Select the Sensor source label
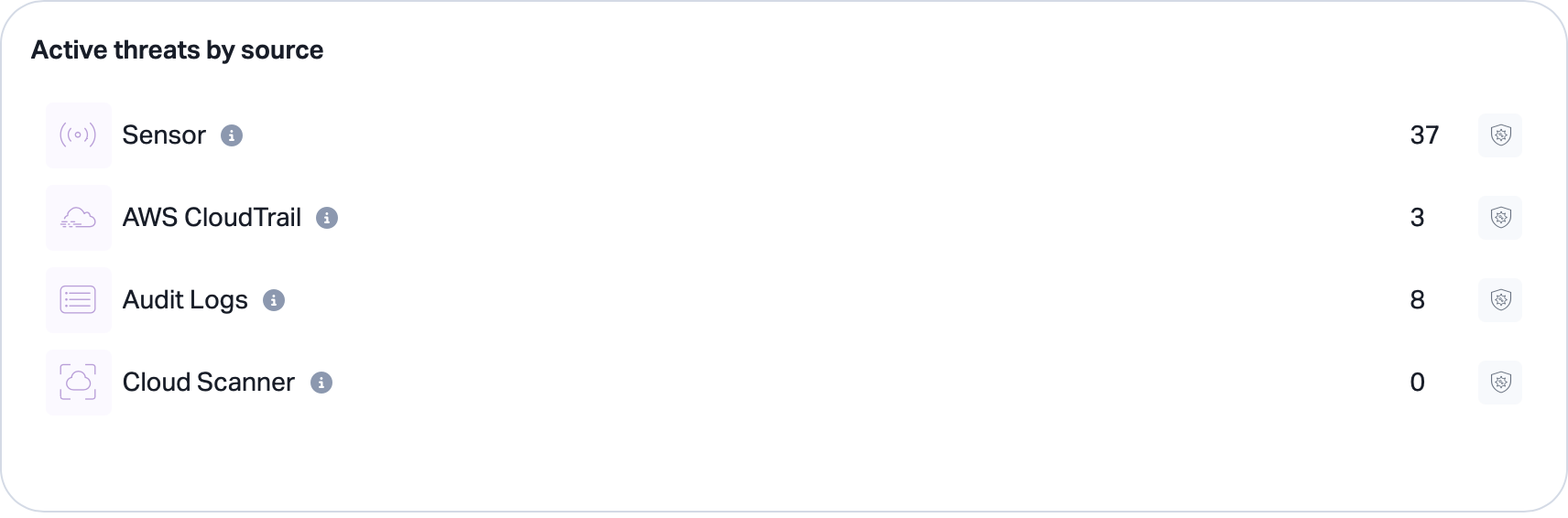Screen dimensions: 1568x518 pyautogui.click(x=164, y=135)
